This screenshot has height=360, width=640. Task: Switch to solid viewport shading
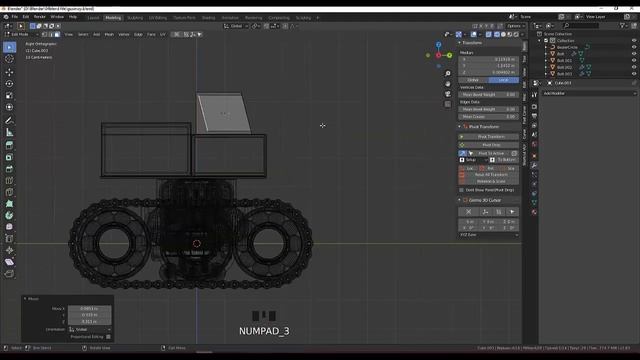click(x=503, y=35)
